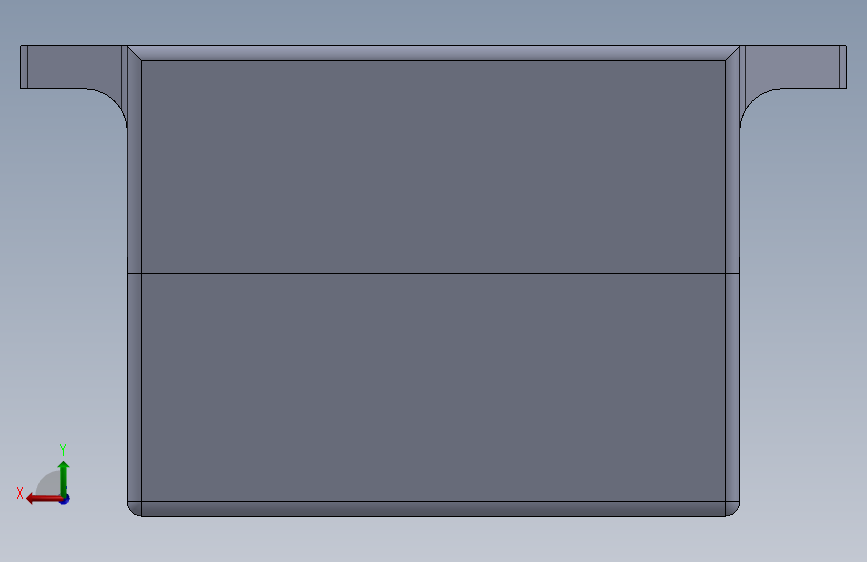This screenshot has height=562, width=867.
Task: Click empty background below the model to deselect
Action: [x=433, y=541]
